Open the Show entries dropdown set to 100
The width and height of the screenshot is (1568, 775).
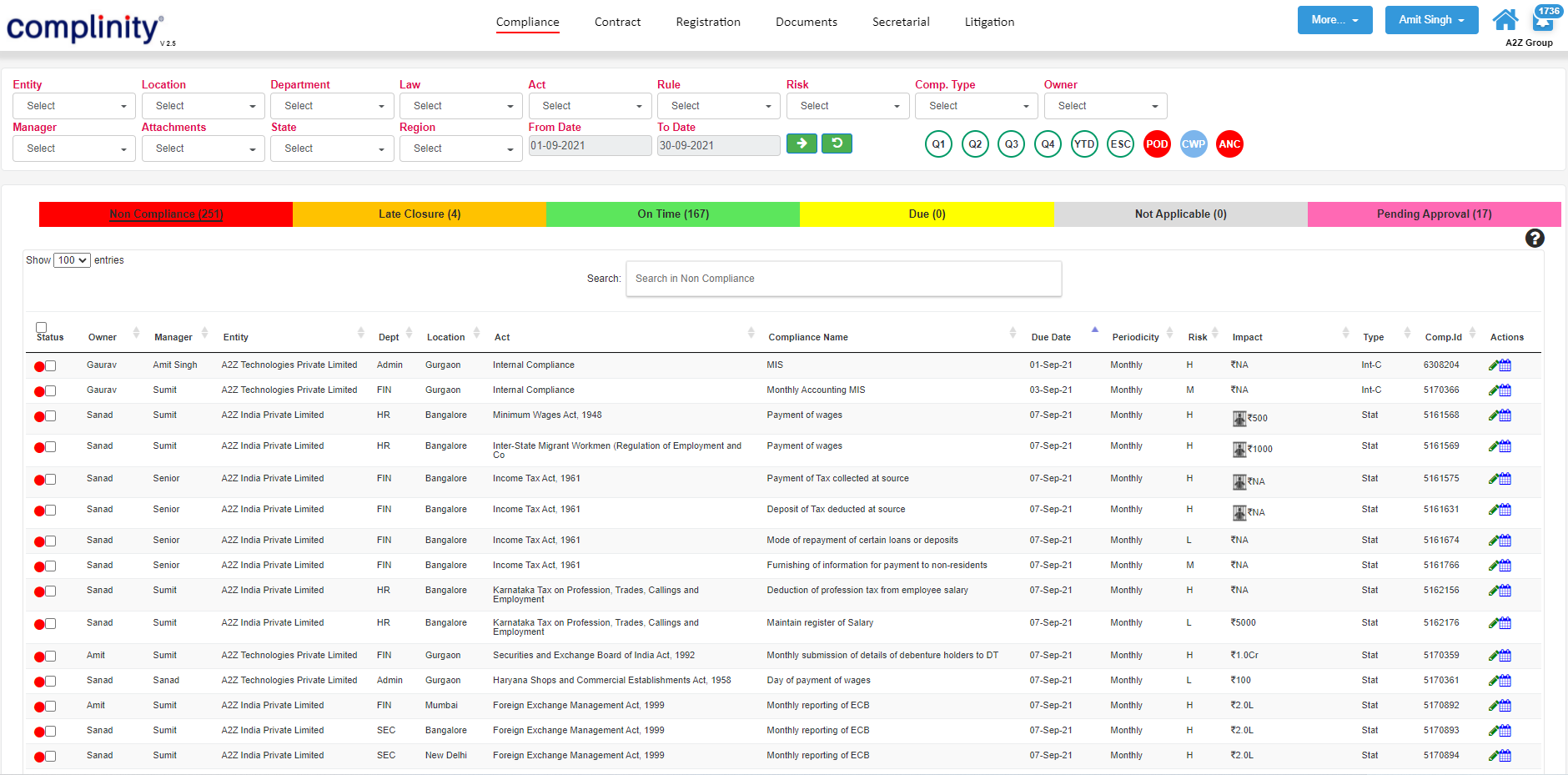(72, 259)
